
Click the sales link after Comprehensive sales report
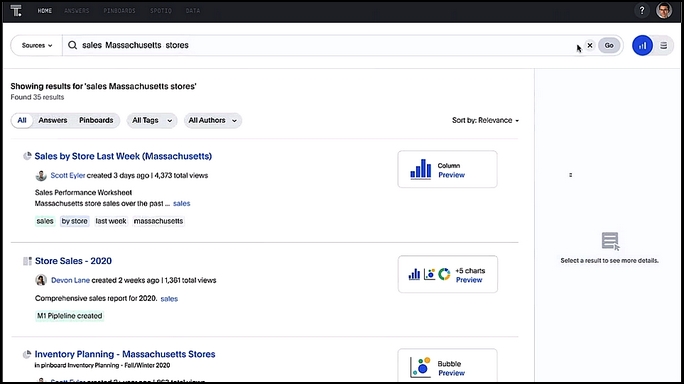tap(169, 299)
